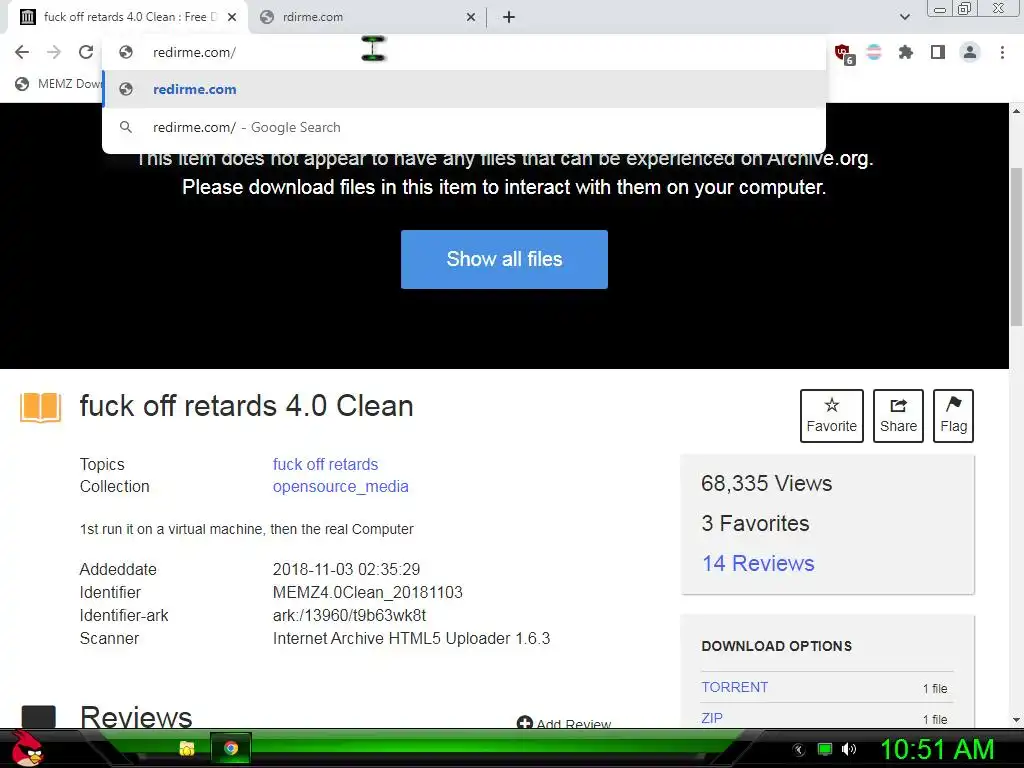Click the browser forward arrow
The height and width of the screenshot is (768, 1024).
click(x=54, y=52)
